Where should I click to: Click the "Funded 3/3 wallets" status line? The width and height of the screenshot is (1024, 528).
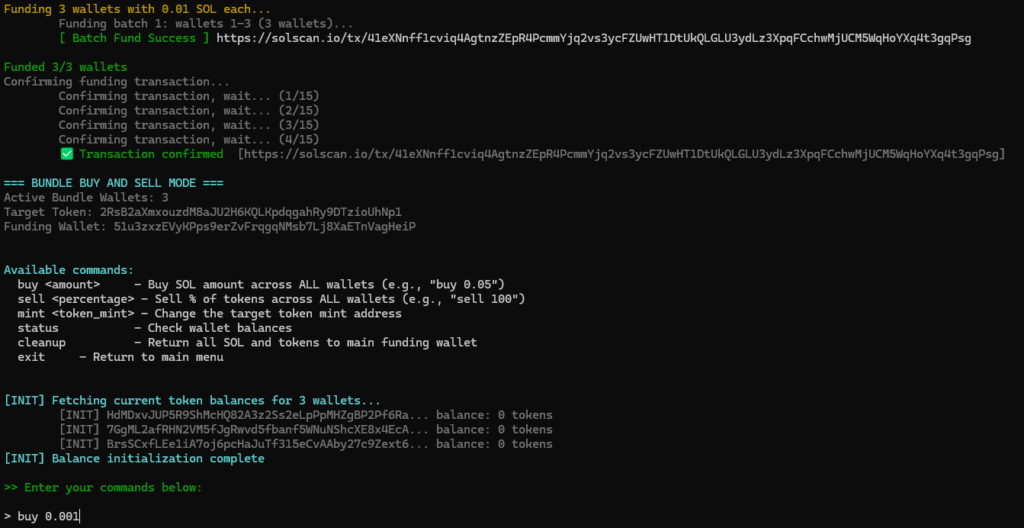(66, 67)
